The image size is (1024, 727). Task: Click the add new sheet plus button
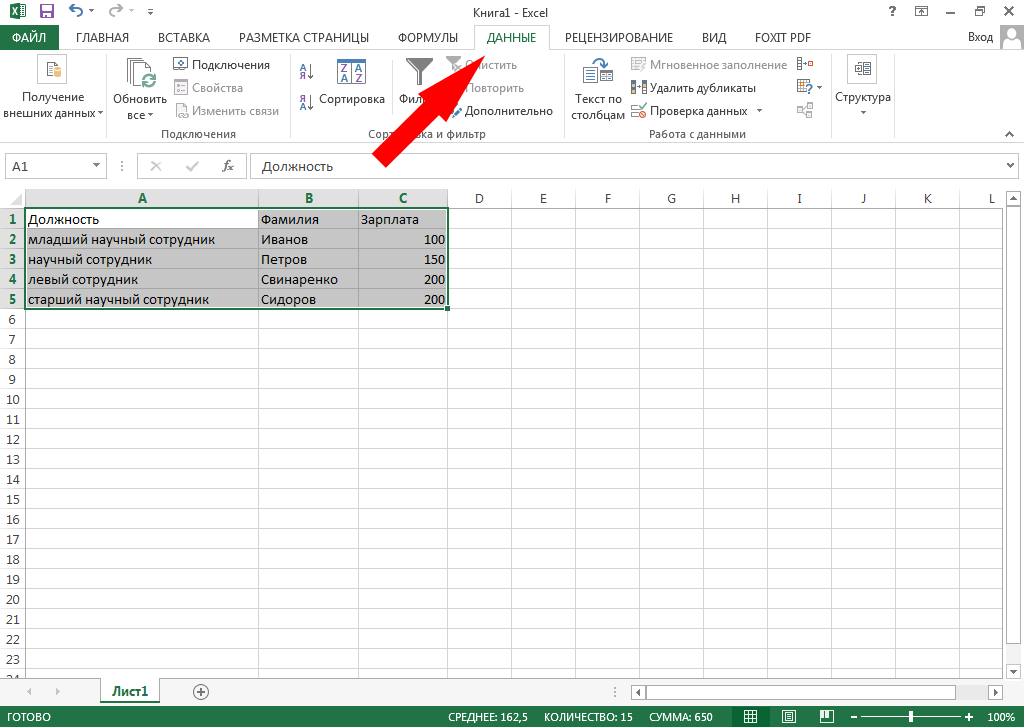[x=201, y=691]
